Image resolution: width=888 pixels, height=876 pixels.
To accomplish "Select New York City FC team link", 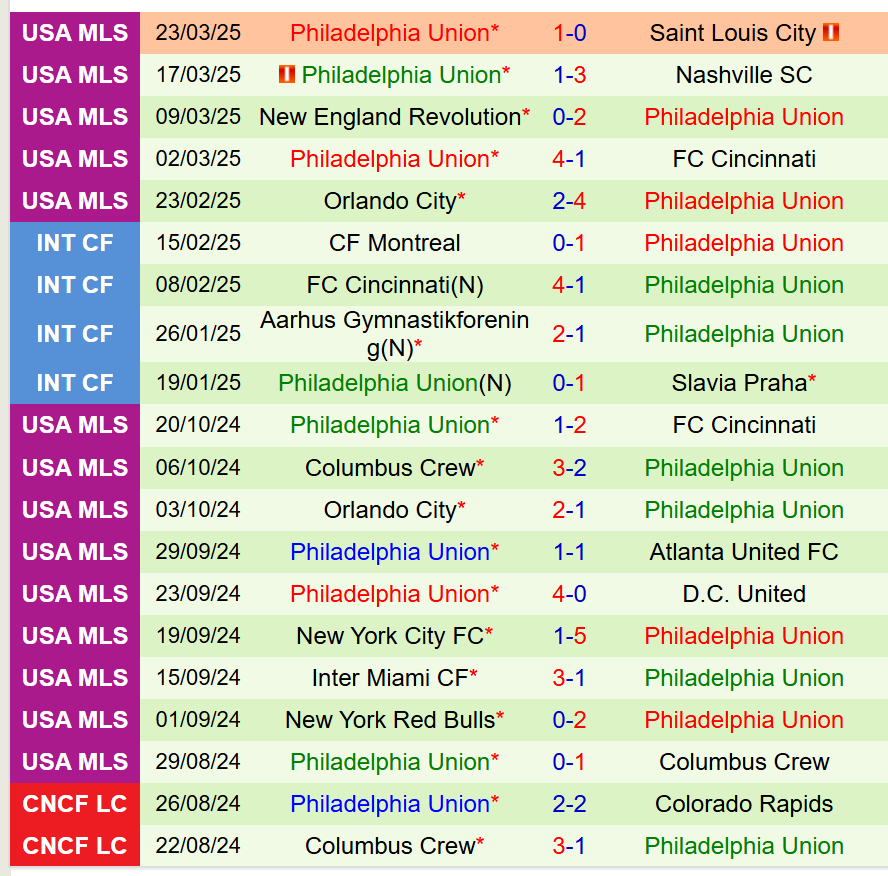I will tap(389, 636).
